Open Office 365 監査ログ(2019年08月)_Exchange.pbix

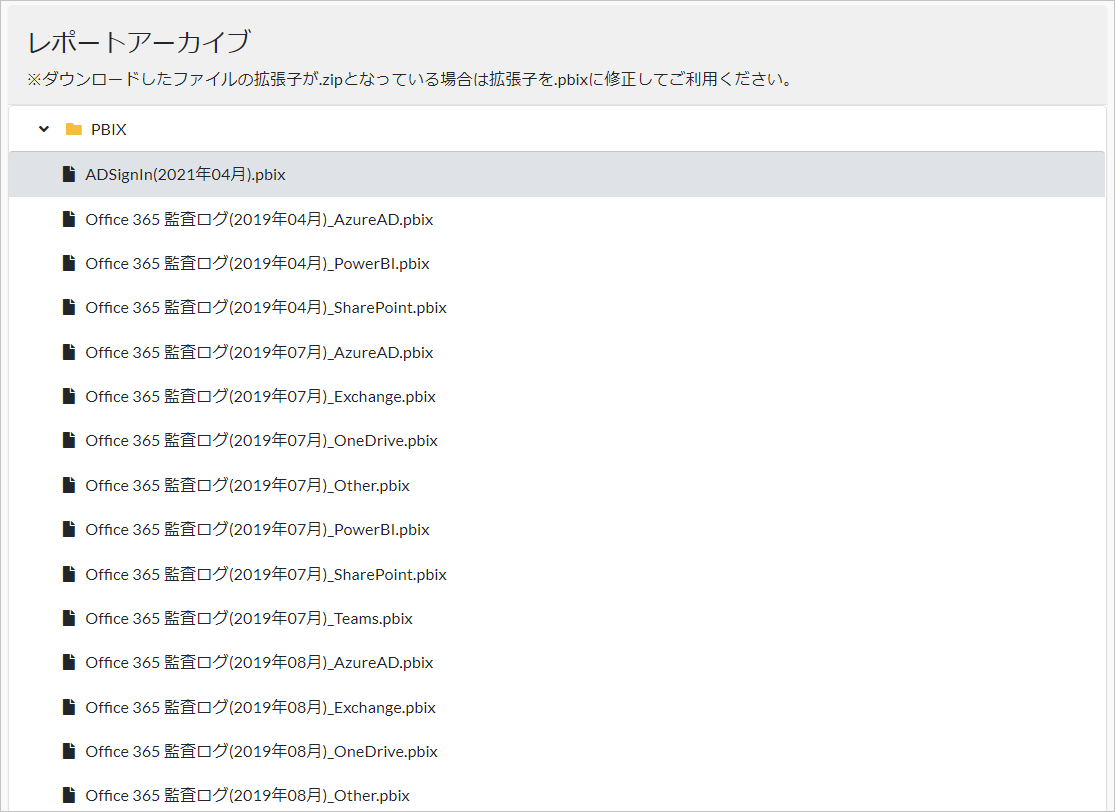tap(260, 707)
